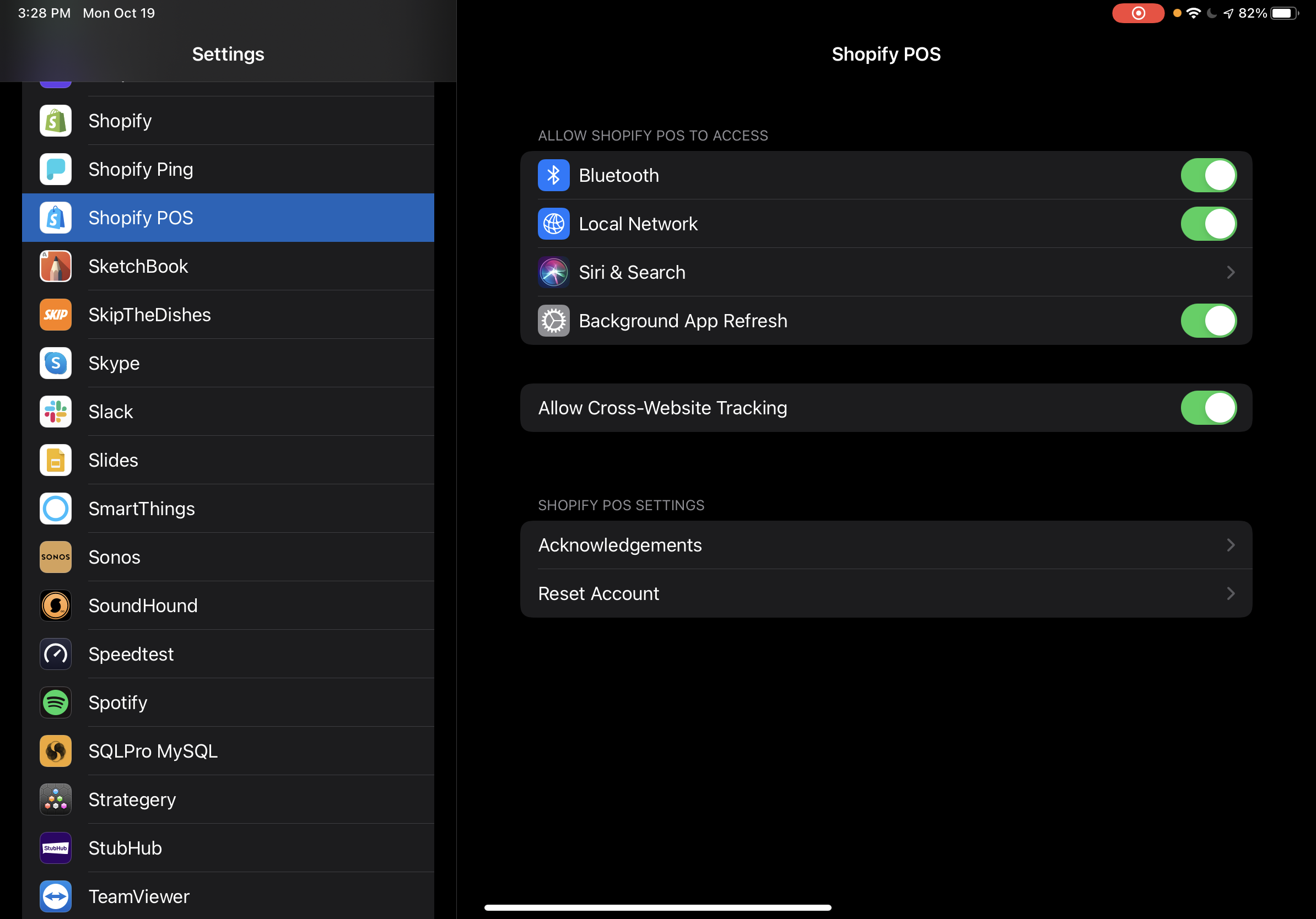Viewport: 1316px width, 919px height.
Task: Open Skype settings entry
Action: 228,363
